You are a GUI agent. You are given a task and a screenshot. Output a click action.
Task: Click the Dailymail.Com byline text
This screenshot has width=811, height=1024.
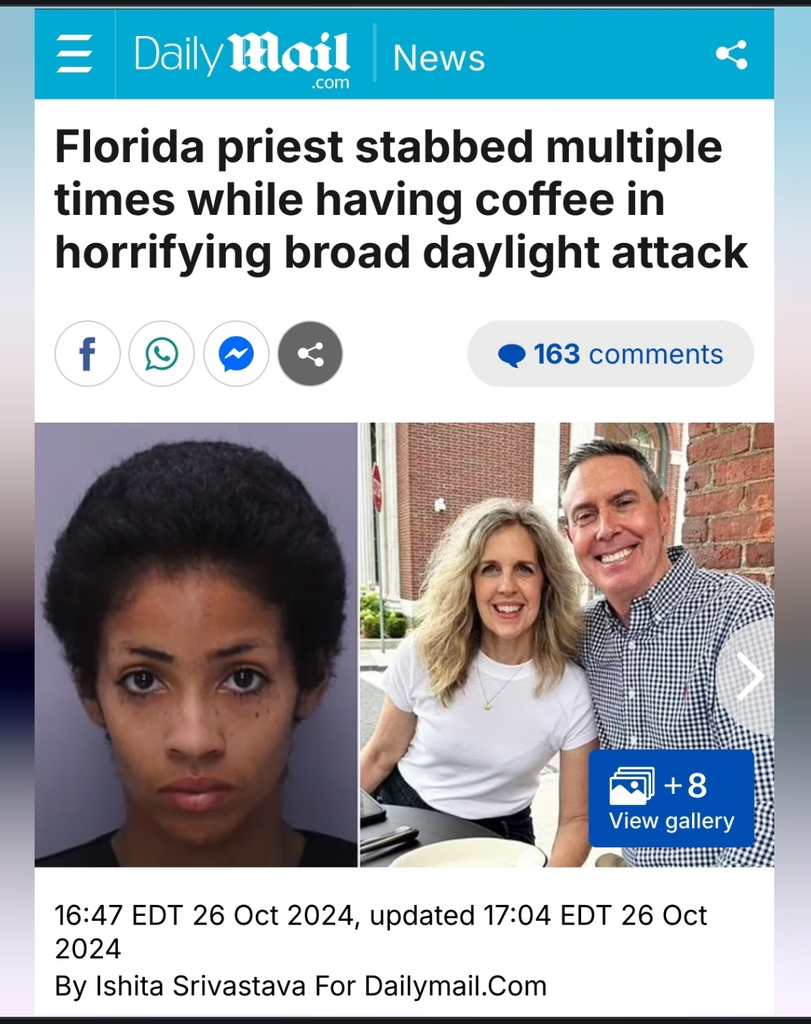click(455, 986)
